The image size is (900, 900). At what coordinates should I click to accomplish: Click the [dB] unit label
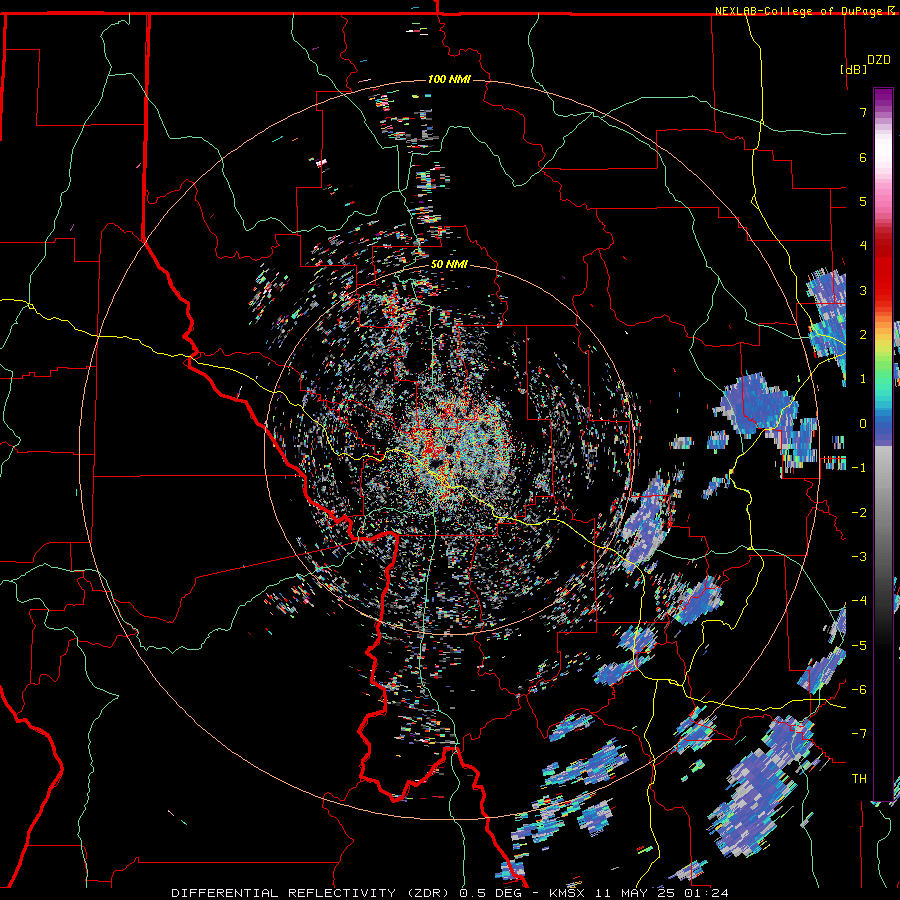(854, 69)
